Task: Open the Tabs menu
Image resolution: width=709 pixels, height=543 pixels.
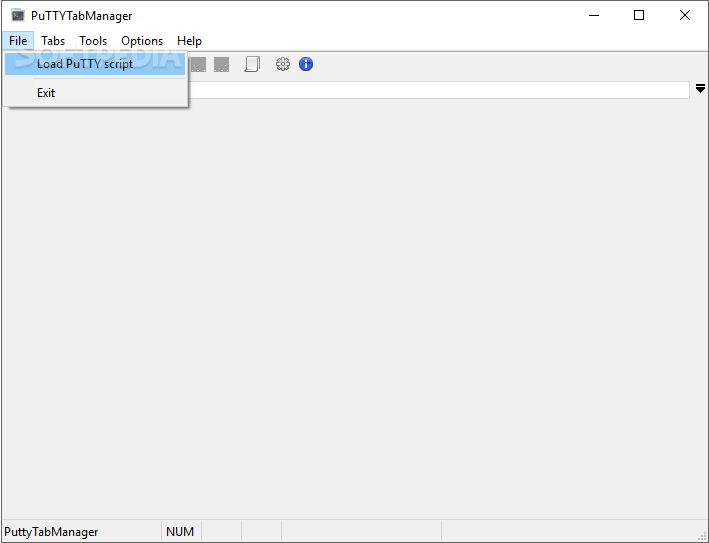Action: pyautogui.click(x=53, y=41)
